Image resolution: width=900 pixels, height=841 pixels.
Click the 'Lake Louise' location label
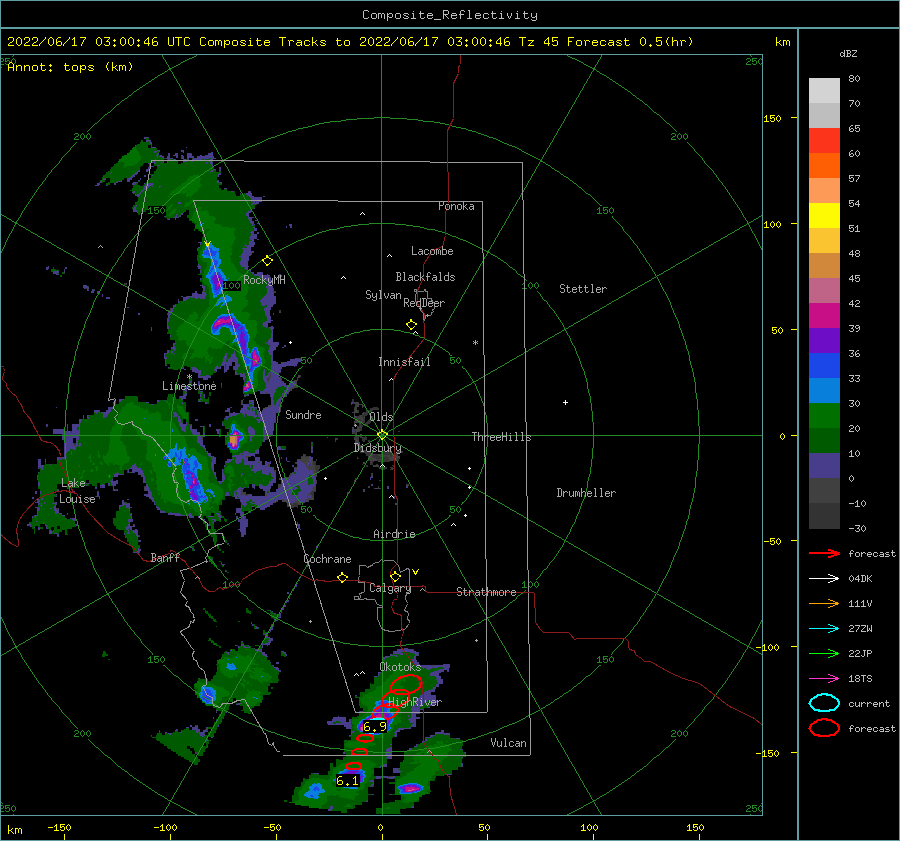77,491
